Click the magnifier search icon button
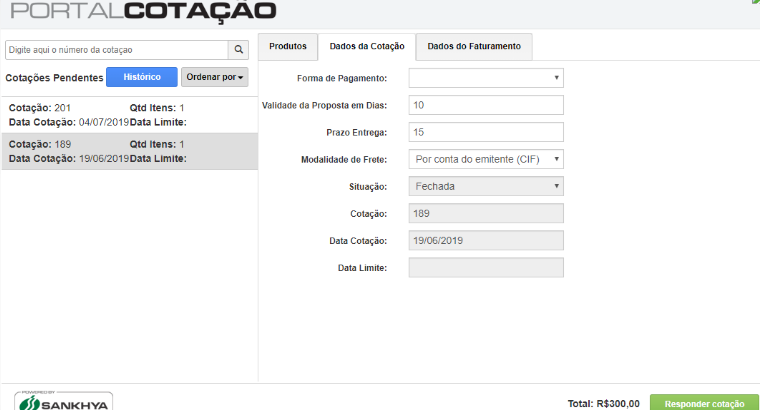 tap(238, 49)
